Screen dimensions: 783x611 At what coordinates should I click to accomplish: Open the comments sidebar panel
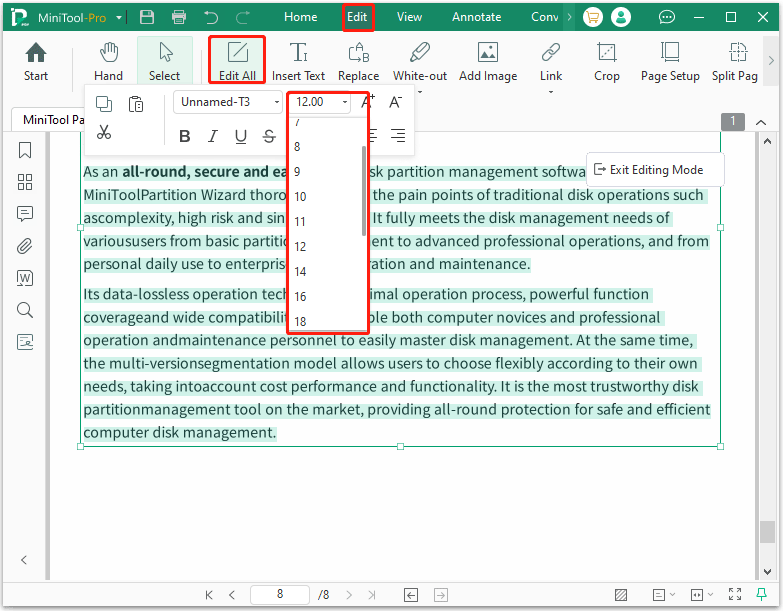tap(25, 214)
